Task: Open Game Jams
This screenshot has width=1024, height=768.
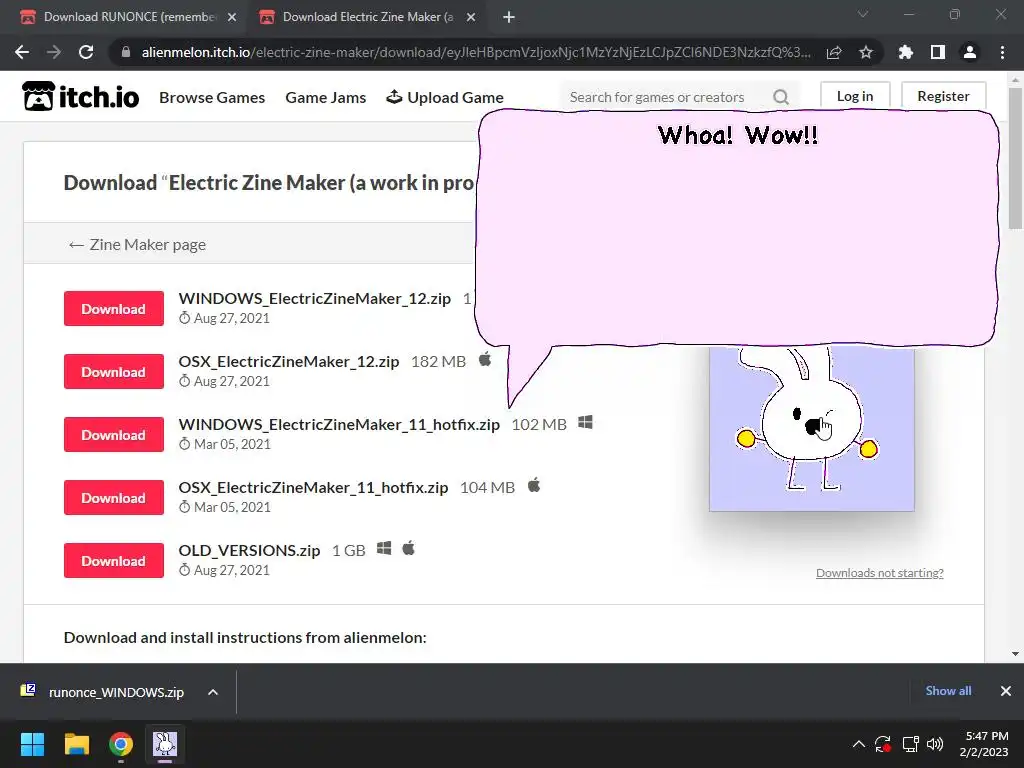Action: pyautogui.click(x=325, y=97)
